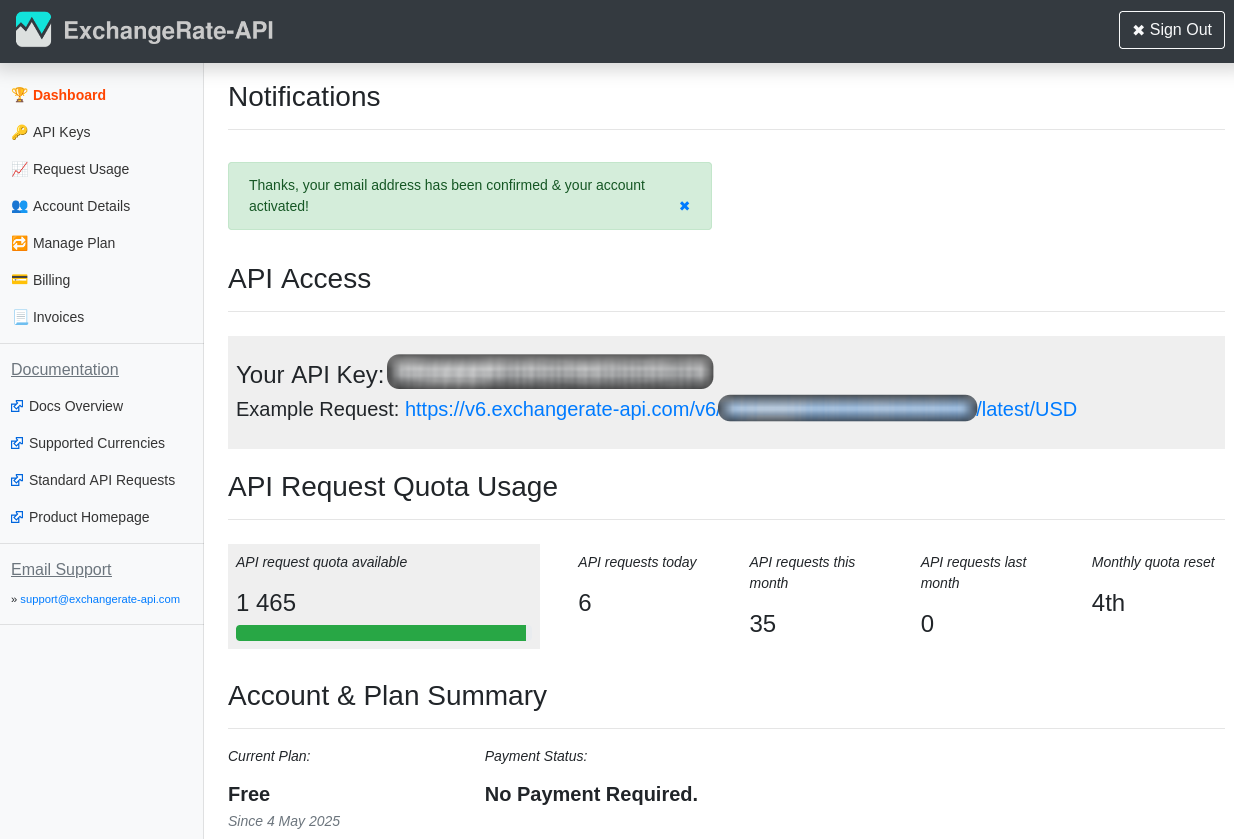Open Request Usage in sidebar
The image size is (1234, 839).
click(81, 169)
